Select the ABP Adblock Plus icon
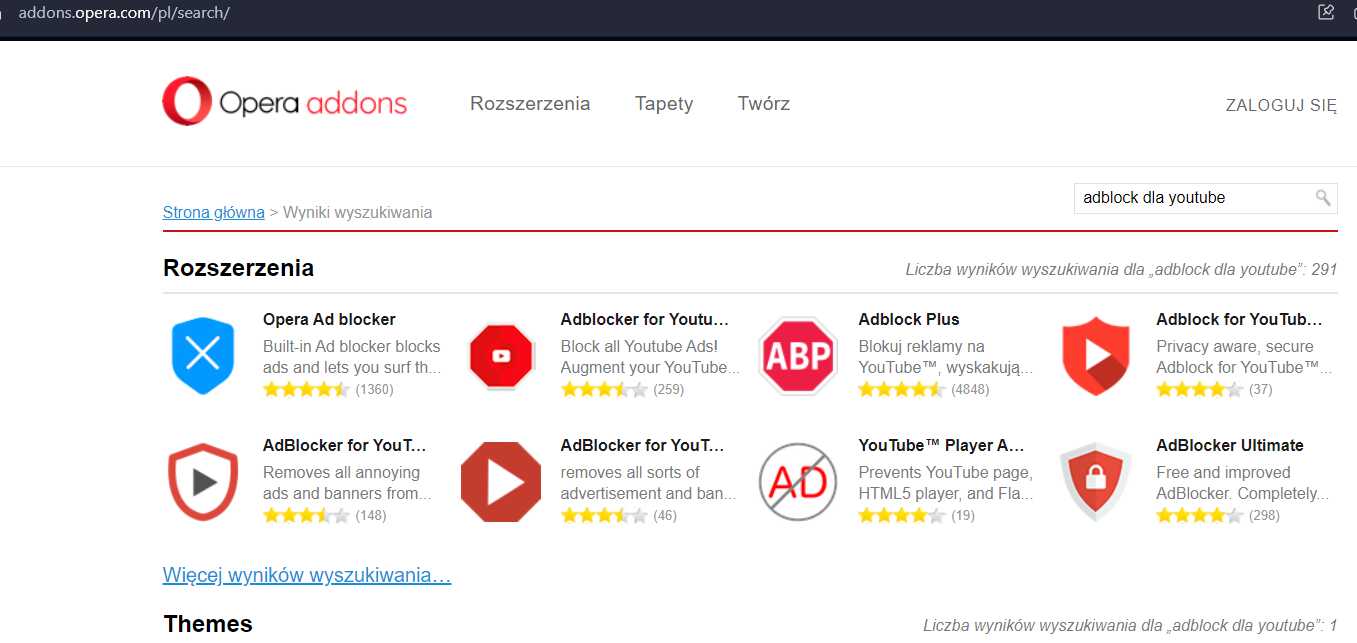 (798, 356)
